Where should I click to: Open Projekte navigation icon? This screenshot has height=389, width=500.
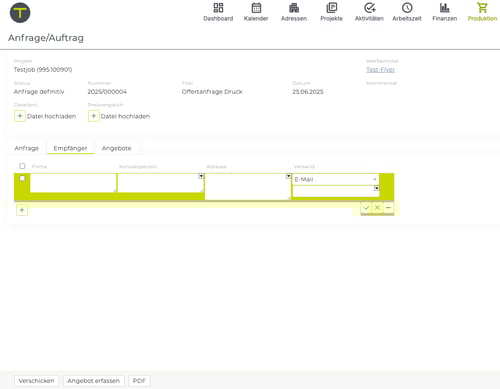point(331,8)
